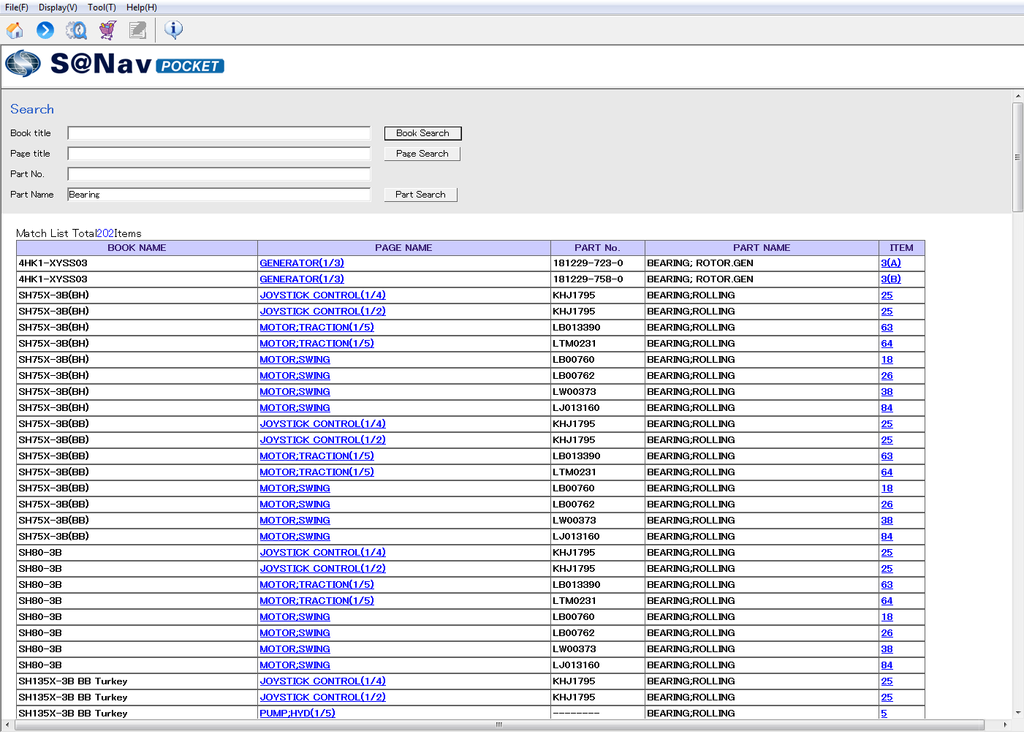Click the blue forward arrow icon
Viewport: 1024px width, 732px height.
point(45,30)
